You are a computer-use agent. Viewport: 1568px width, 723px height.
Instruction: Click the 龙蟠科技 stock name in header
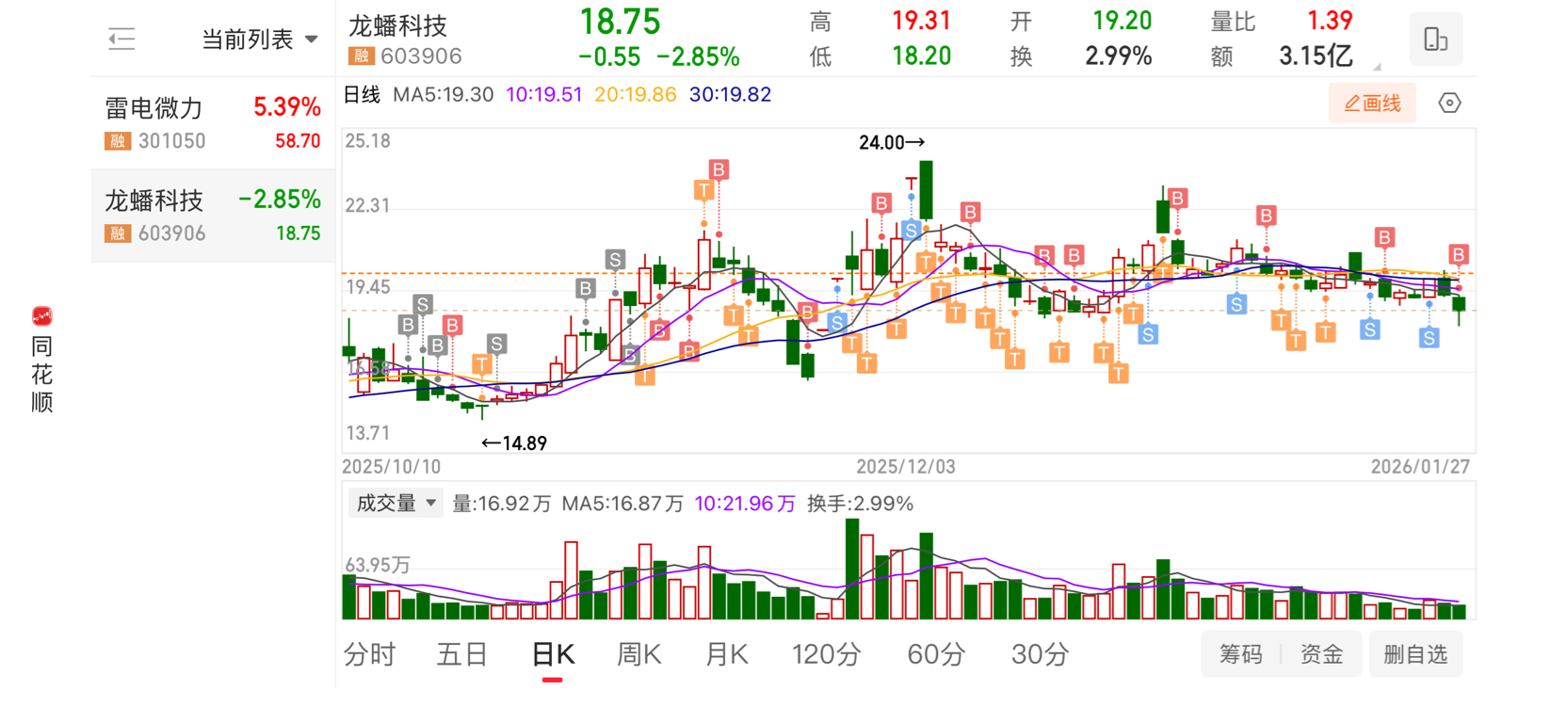(397, 25)
